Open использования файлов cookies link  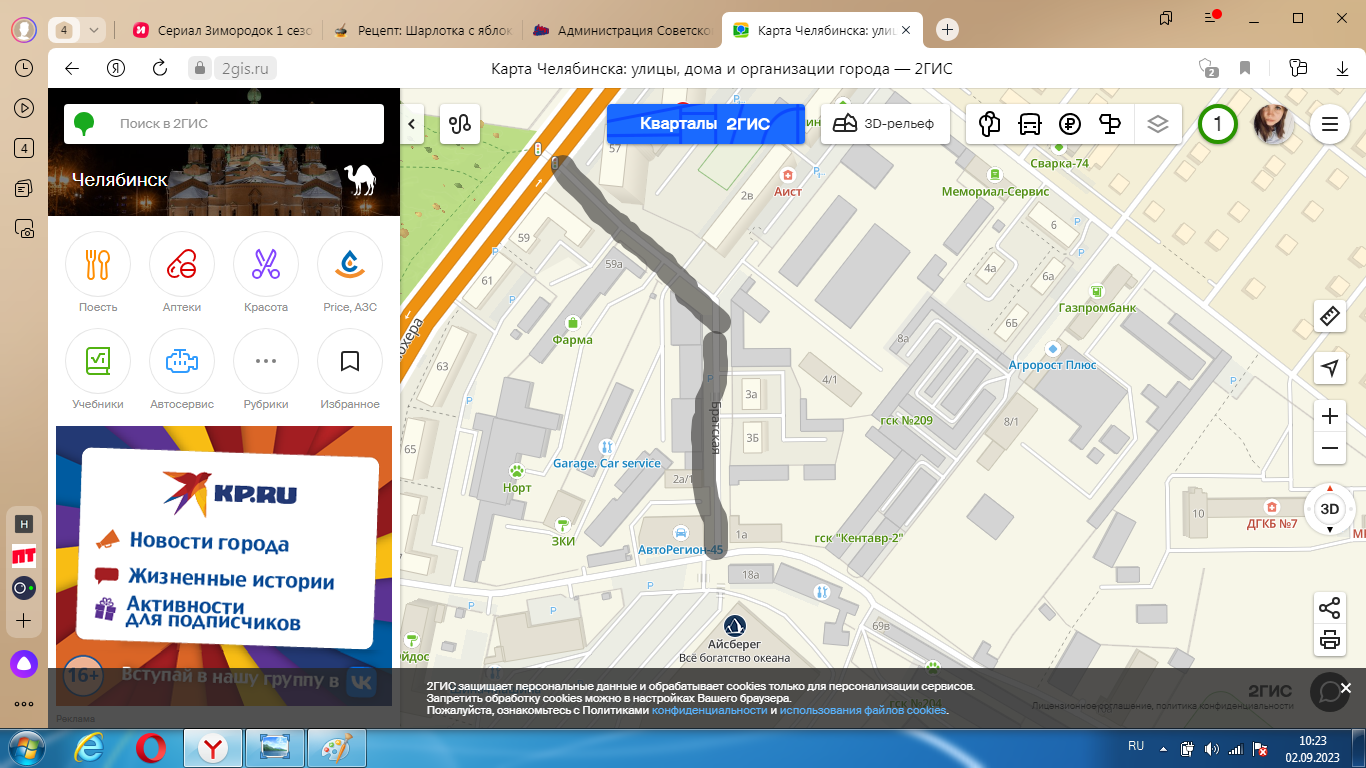pyautogui.click(x=863, y=711)
